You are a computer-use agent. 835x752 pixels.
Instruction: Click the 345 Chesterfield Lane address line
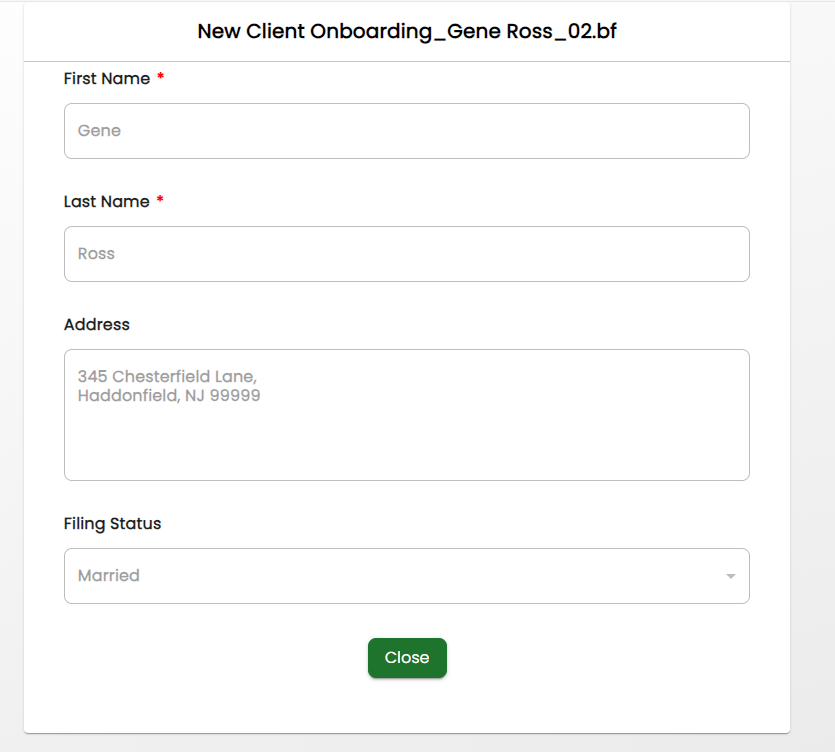click(x=168, y=377)
